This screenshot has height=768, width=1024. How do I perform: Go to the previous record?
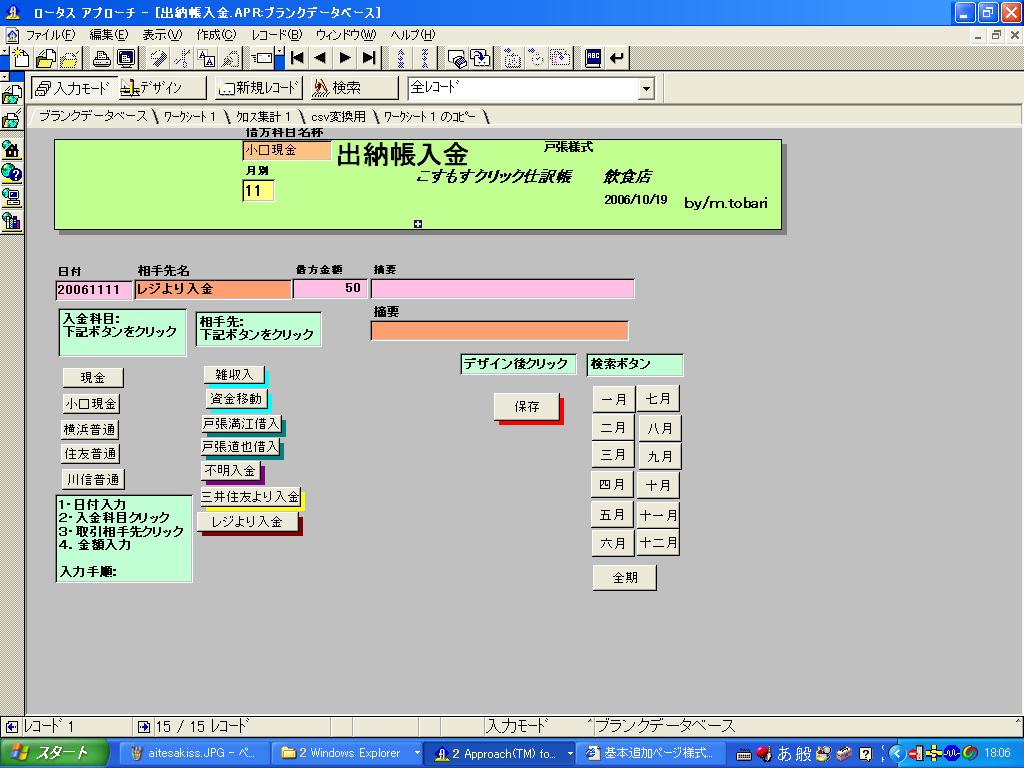pyautogui.click(x=320, y=58)
